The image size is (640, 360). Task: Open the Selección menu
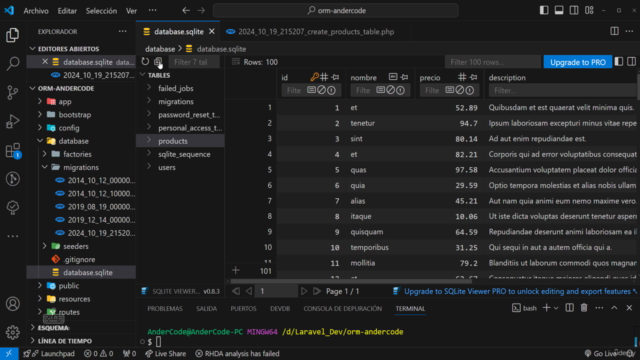(x=101, y=11)
